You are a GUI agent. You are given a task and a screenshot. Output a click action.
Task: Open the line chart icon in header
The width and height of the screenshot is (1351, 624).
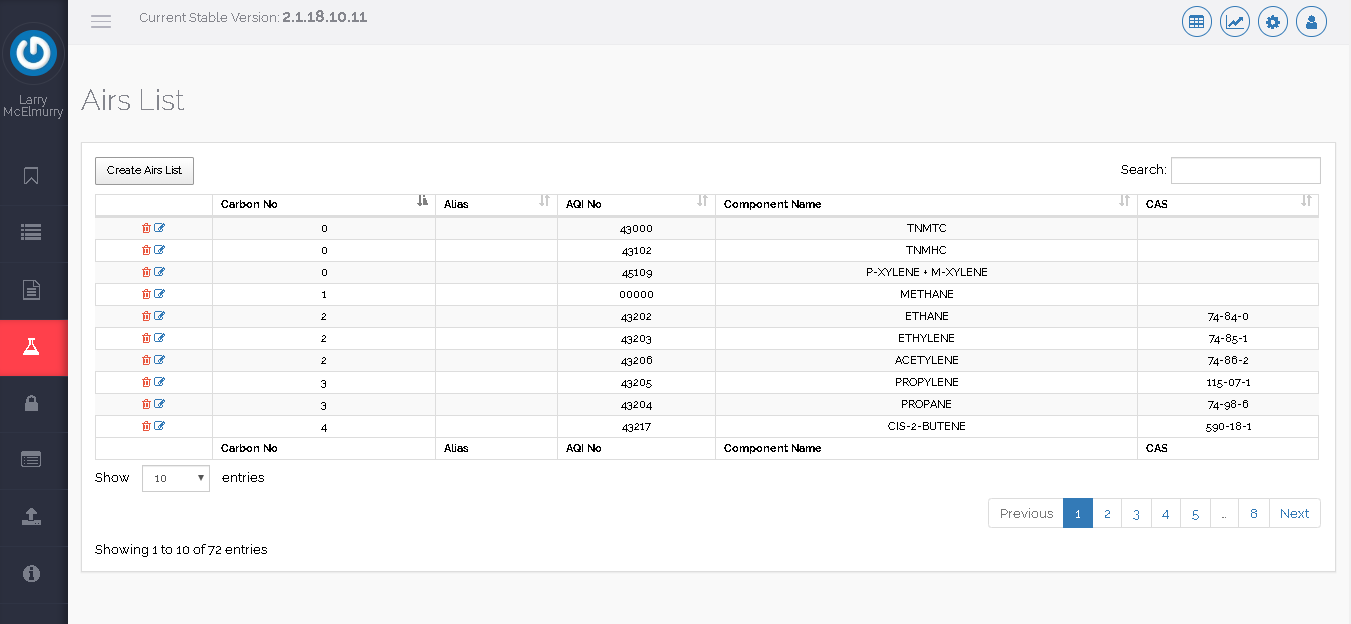click(1235, 21)
